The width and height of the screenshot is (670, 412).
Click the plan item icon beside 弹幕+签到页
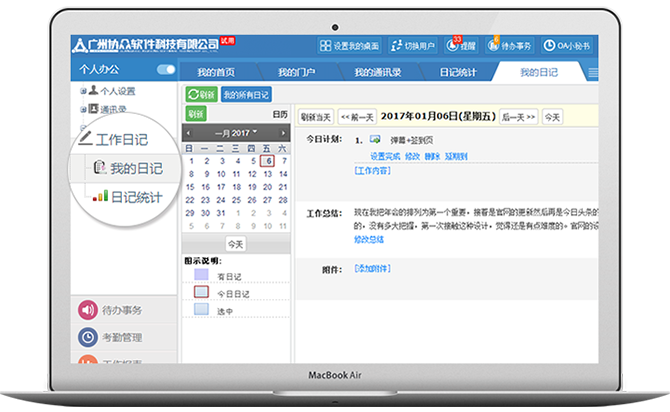click(x=375, y=139)
